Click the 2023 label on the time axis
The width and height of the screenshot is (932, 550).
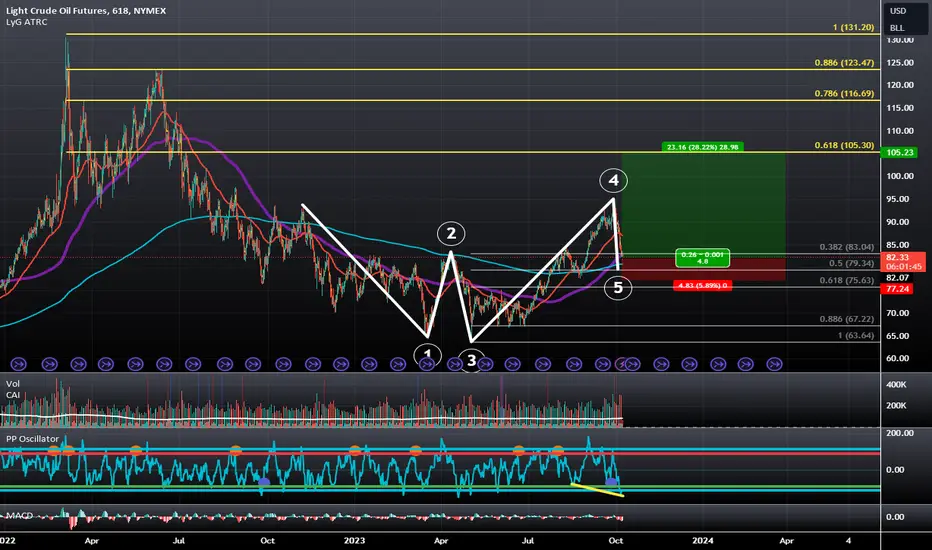pos(354,540)
